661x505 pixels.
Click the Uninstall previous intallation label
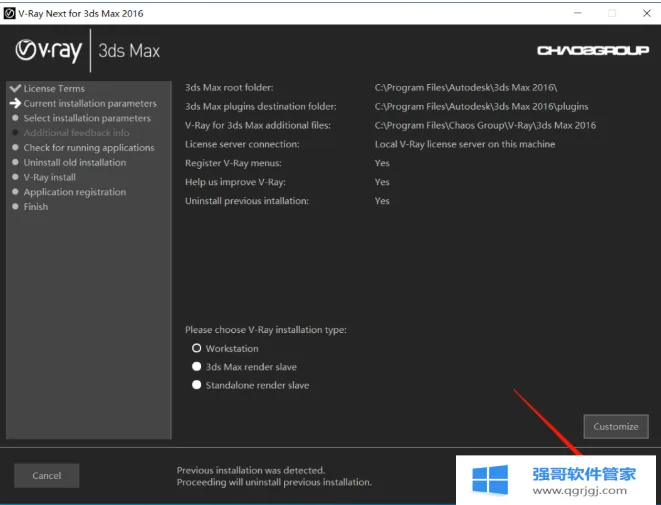pos(247,201)
